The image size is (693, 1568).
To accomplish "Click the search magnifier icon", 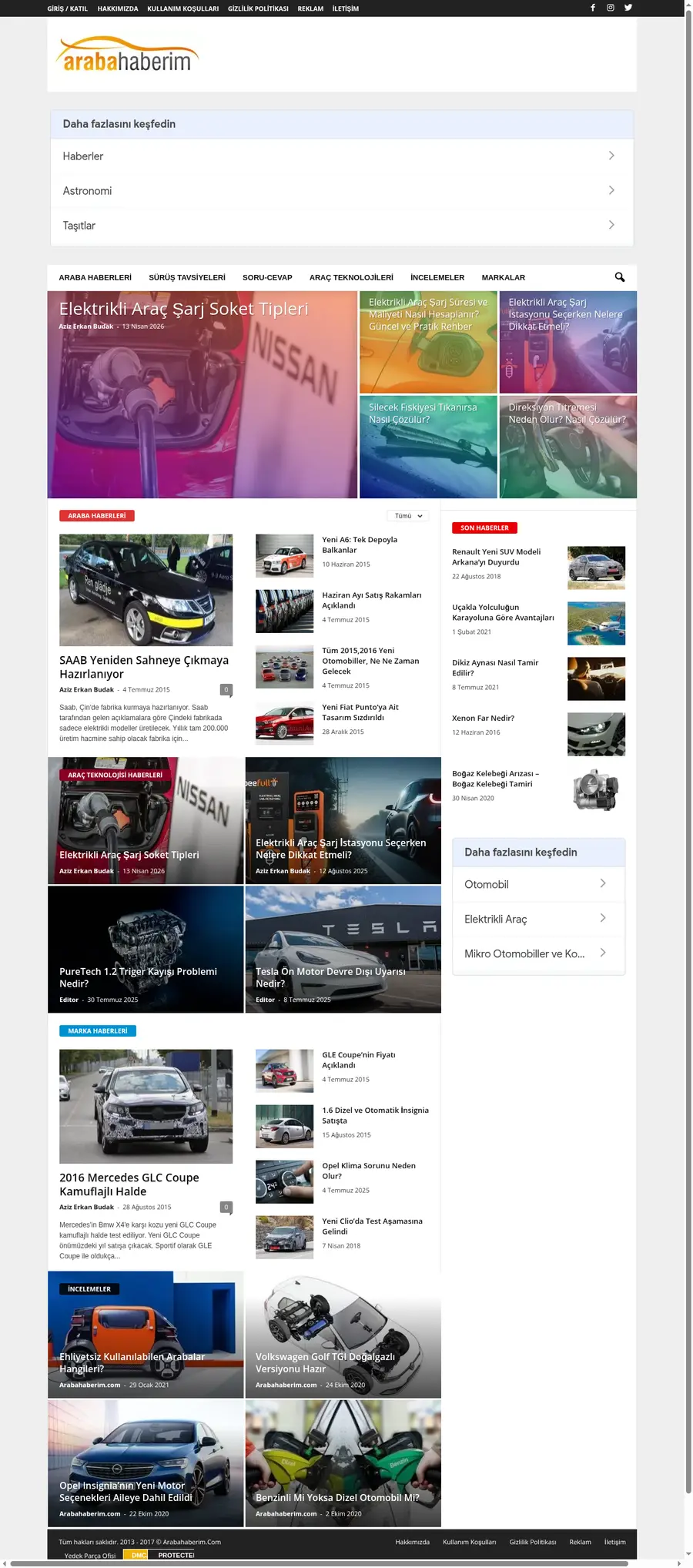I will coord(620,277).
